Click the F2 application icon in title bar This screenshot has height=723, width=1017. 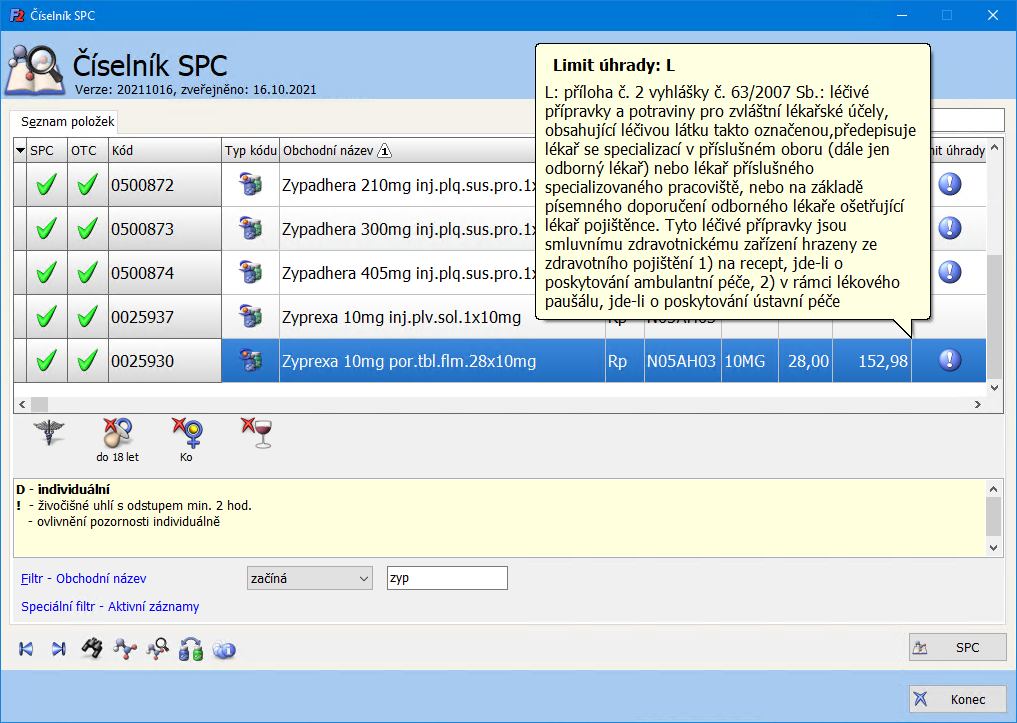pyautogui.click(x=17, y=15)
